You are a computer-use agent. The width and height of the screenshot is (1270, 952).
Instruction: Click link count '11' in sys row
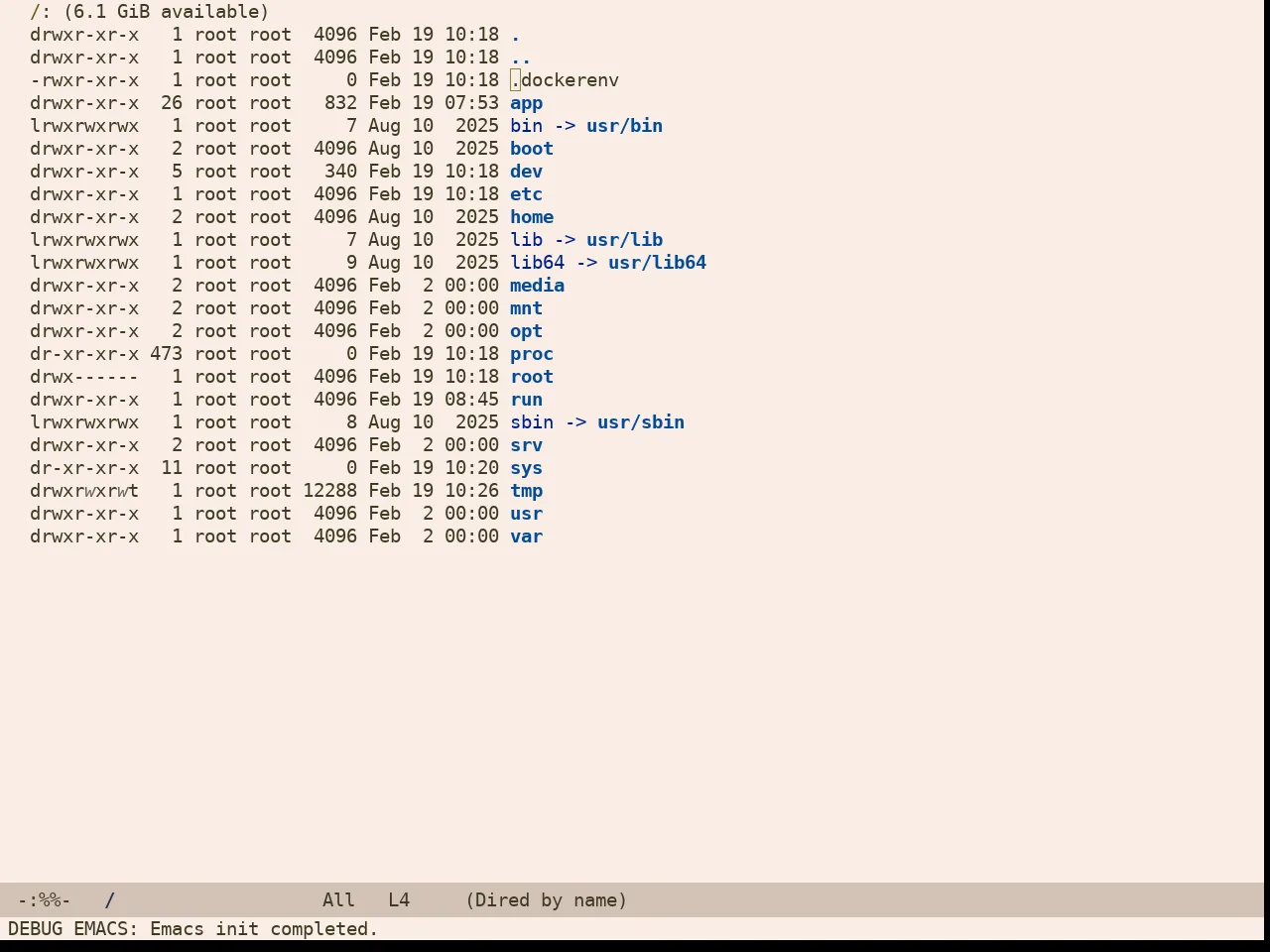click(x=172, y=468)
